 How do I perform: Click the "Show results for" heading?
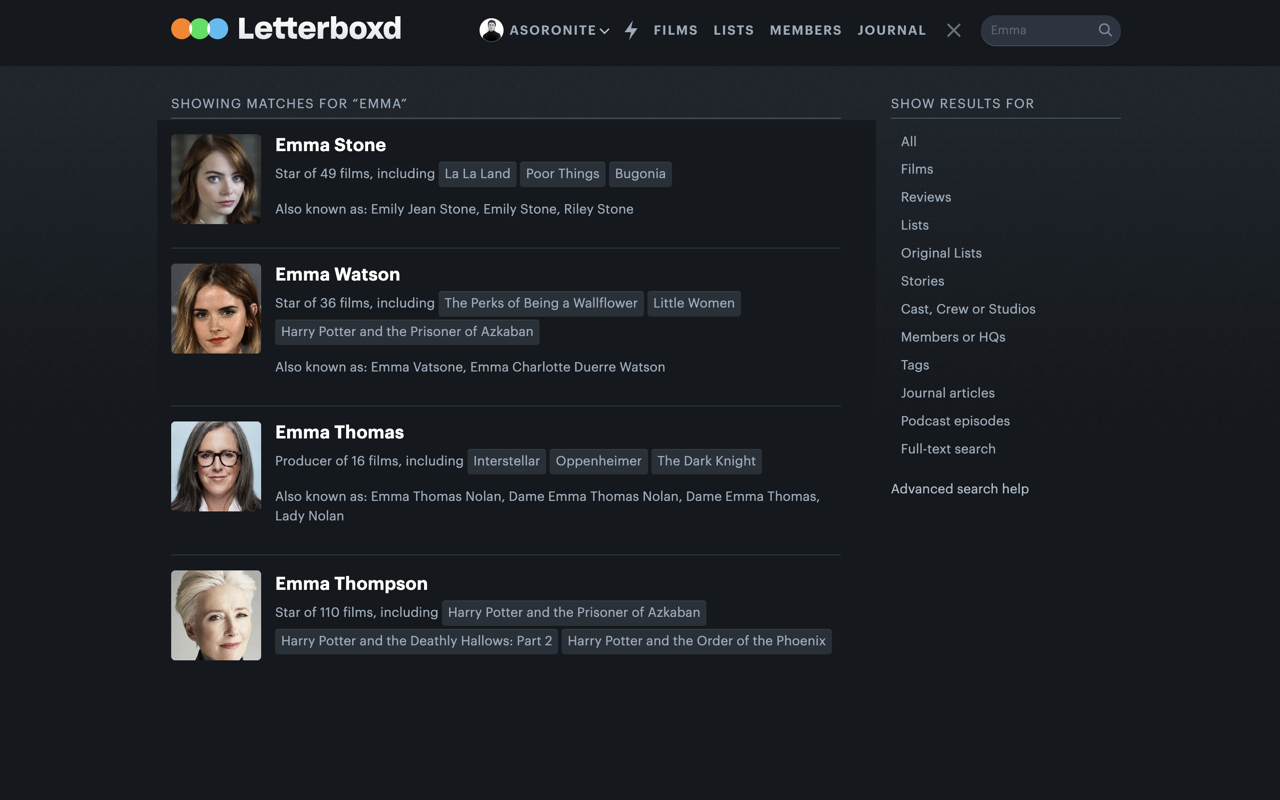tap(963, 104)
